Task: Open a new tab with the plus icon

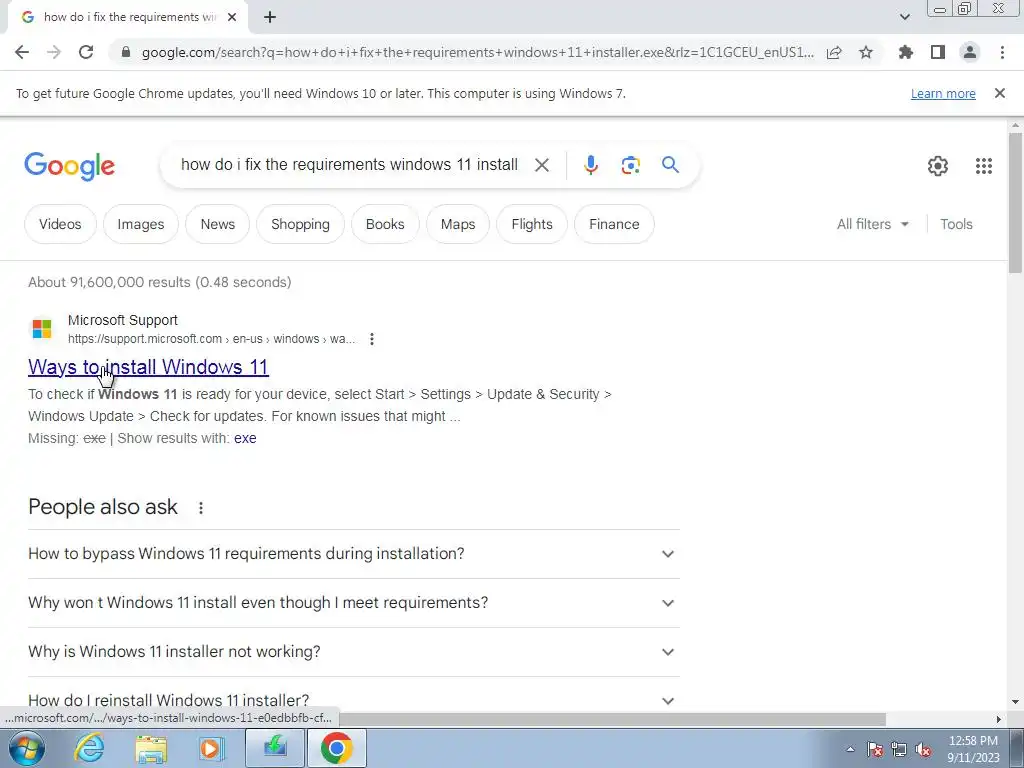Action: [x=270, y=18]
